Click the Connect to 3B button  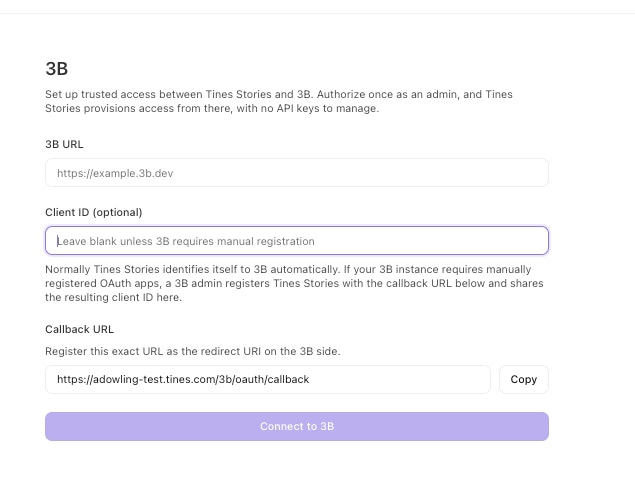tap(297, 426)
